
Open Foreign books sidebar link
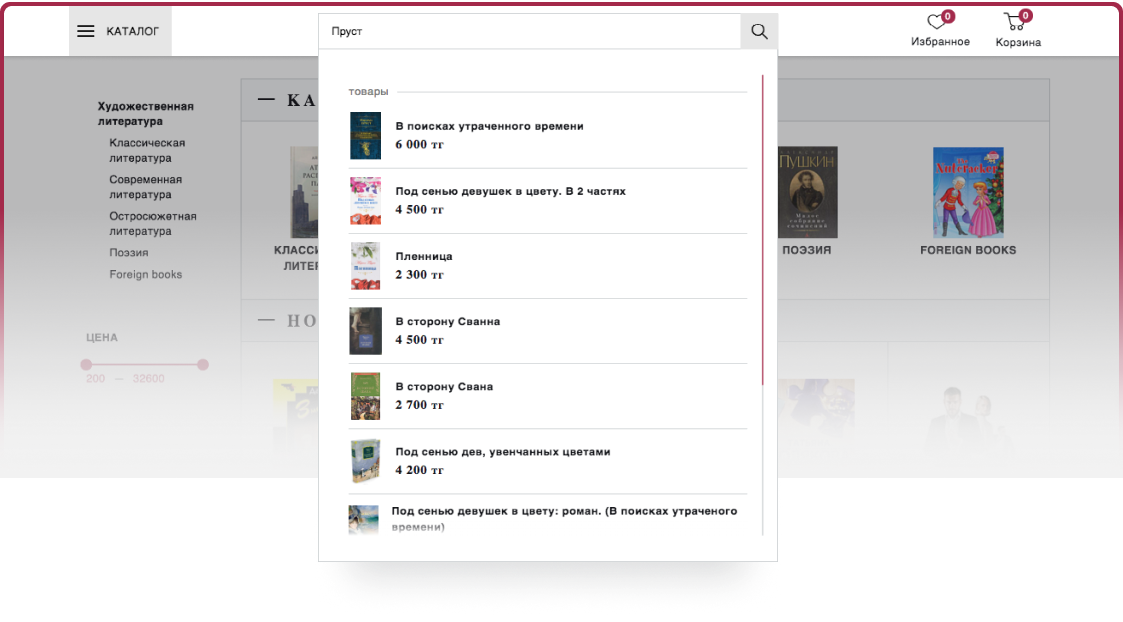click(x=145, y=274)
